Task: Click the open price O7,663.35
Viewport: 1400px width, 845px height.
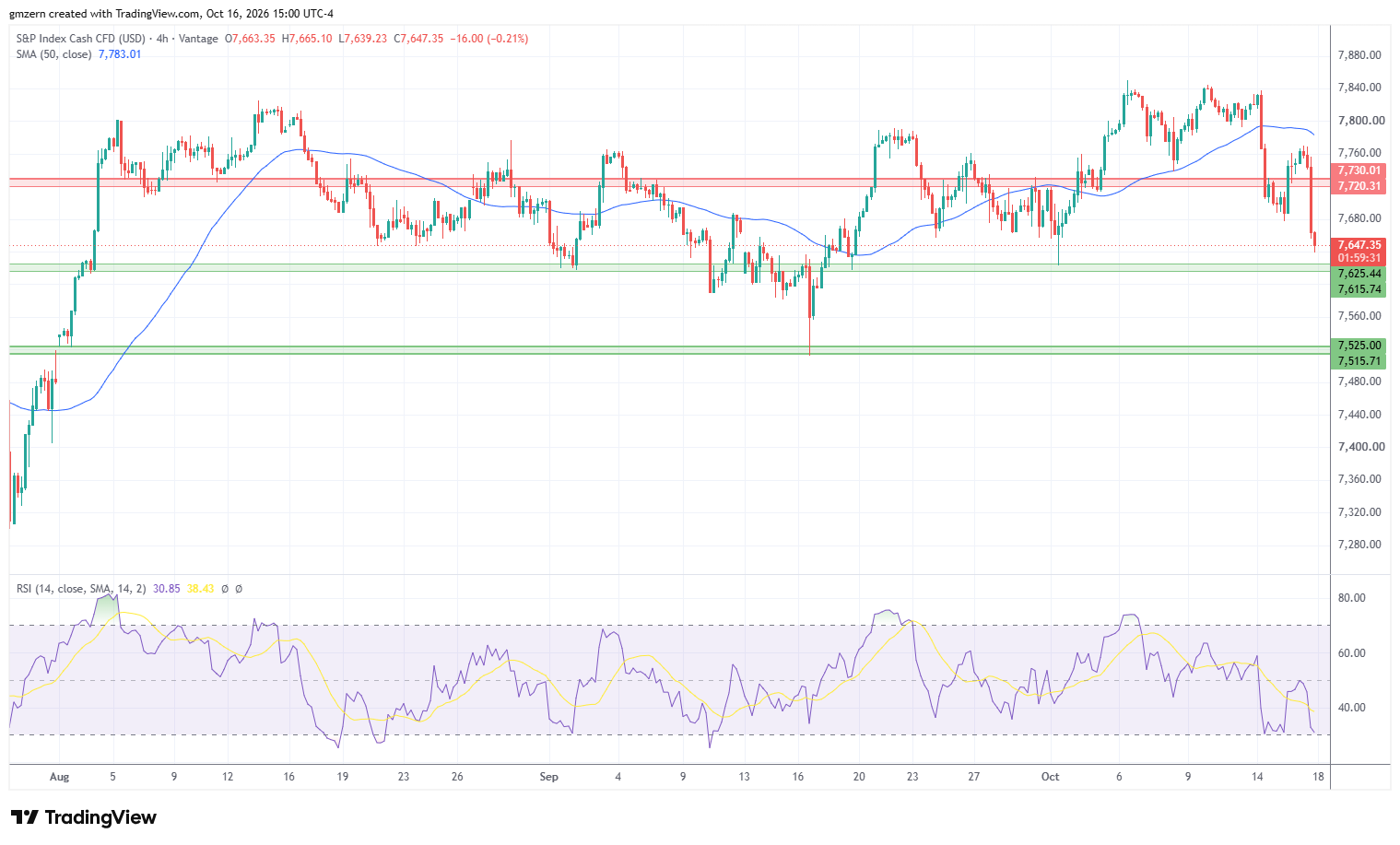Action: (250, 39)
